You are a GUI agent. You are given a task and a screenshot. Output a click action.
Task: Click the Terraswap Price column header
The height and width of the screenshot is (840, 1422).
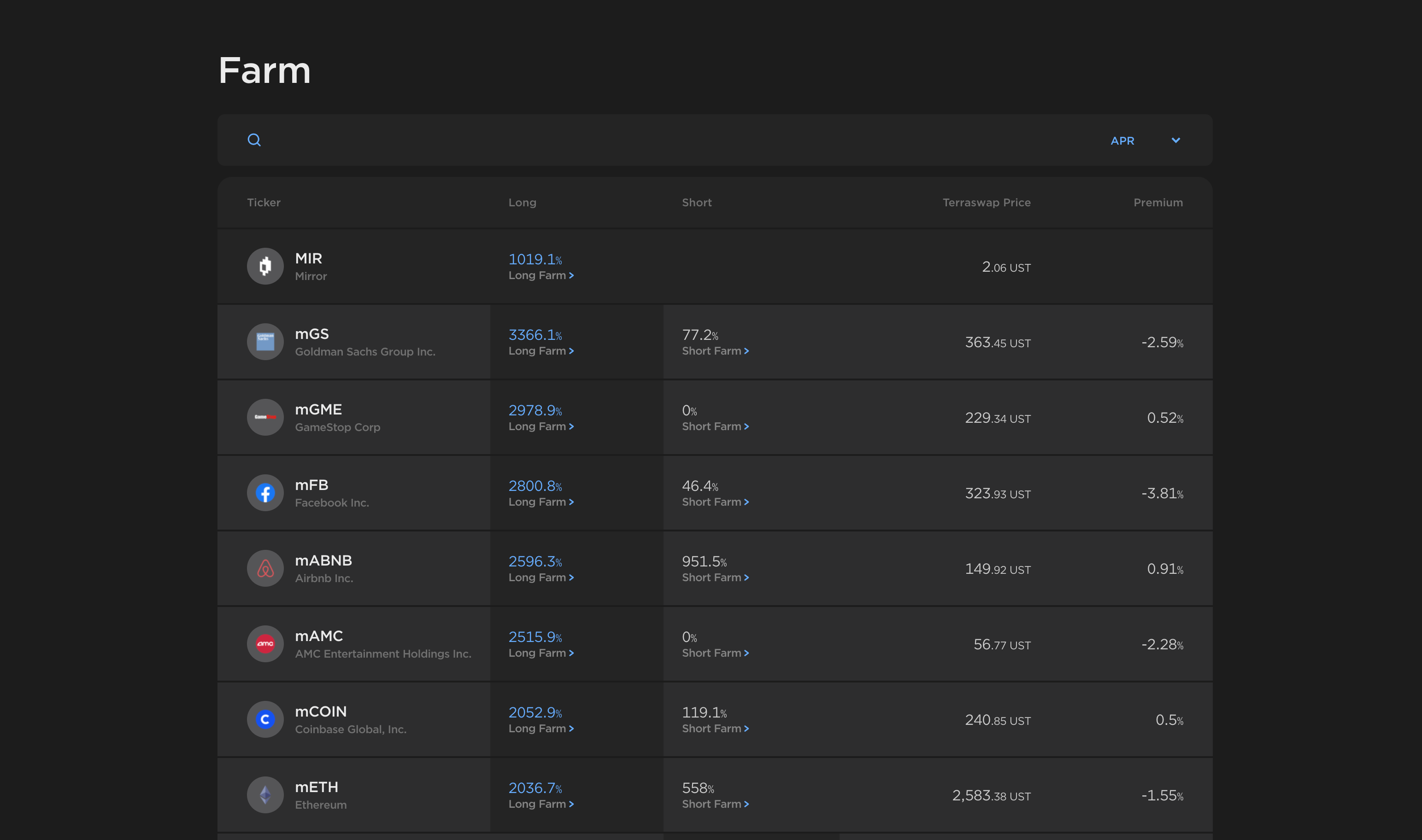coord(986,203)
